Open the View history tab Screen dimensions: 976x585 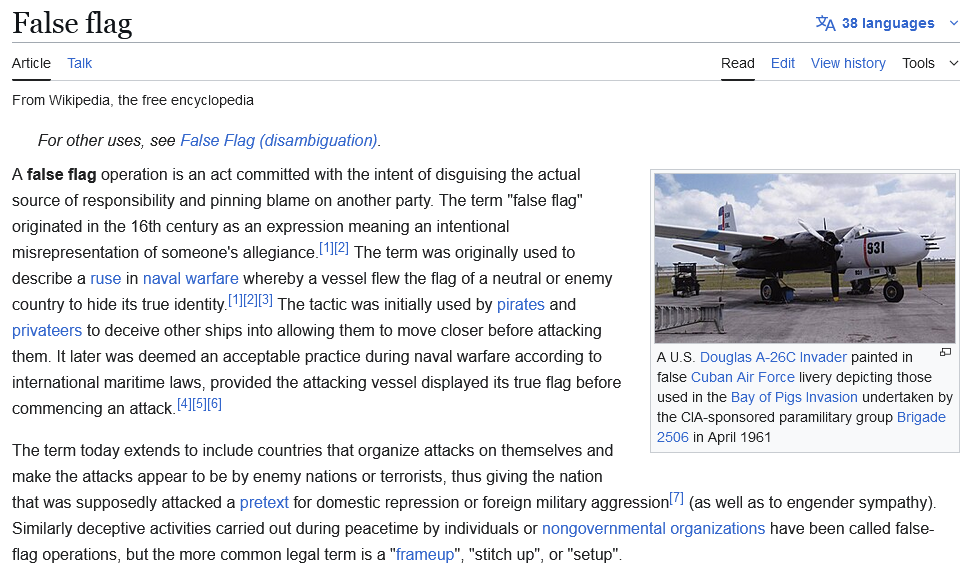848,63
